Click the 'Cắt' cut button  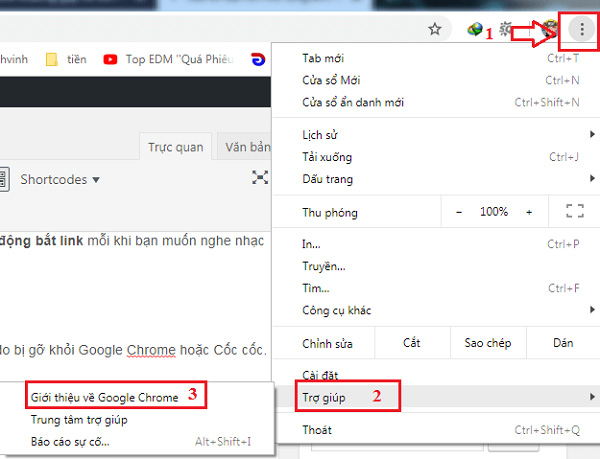(x=412, y=343)
